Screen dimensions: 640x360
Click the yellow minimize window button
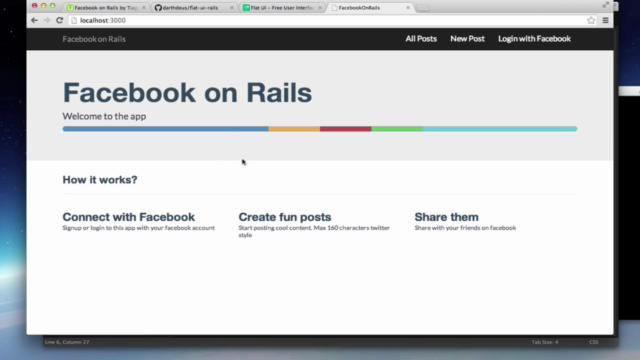pos(44,6)
